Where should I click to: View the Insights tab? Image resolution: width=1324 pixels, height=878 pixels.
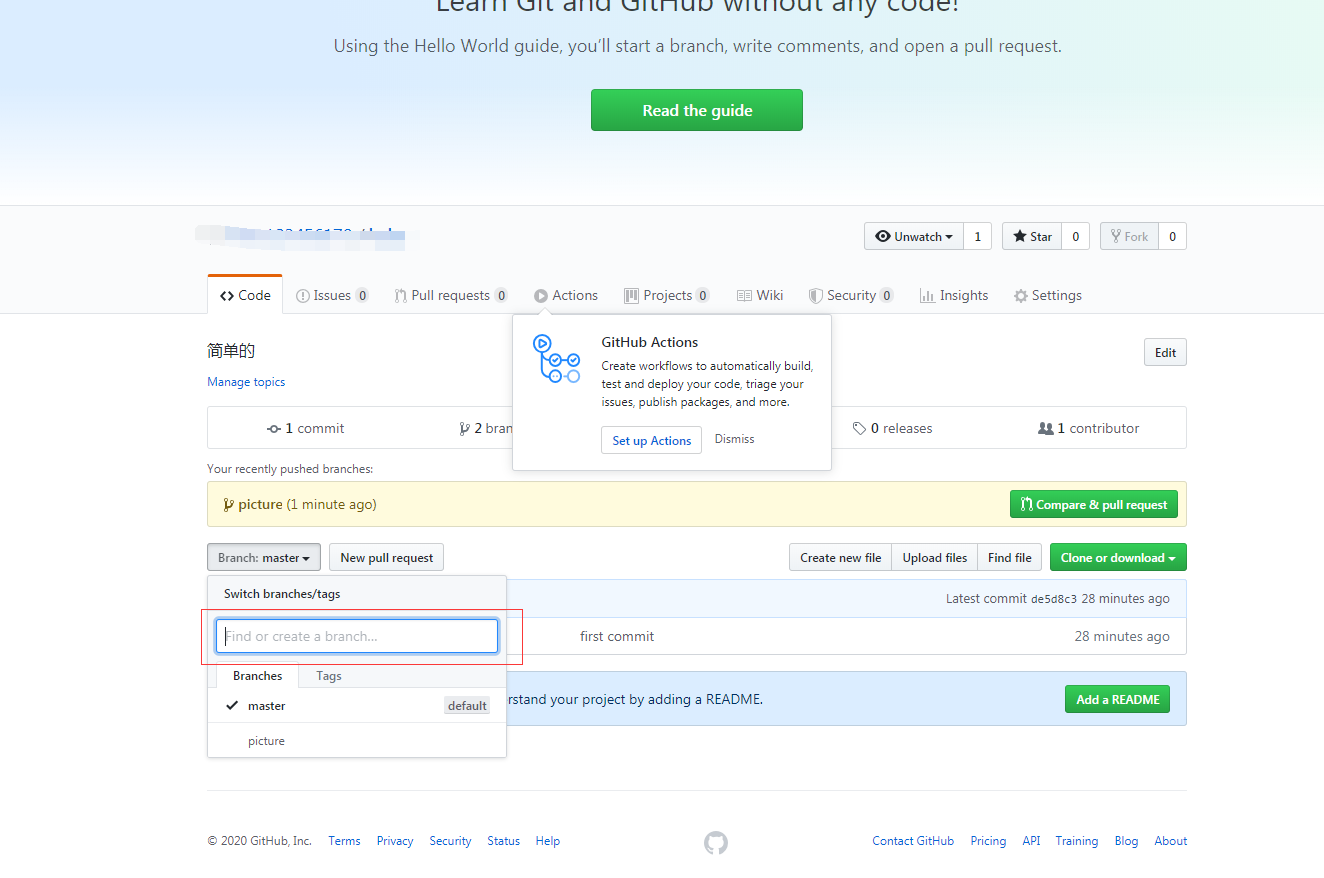tap(954, 295)
